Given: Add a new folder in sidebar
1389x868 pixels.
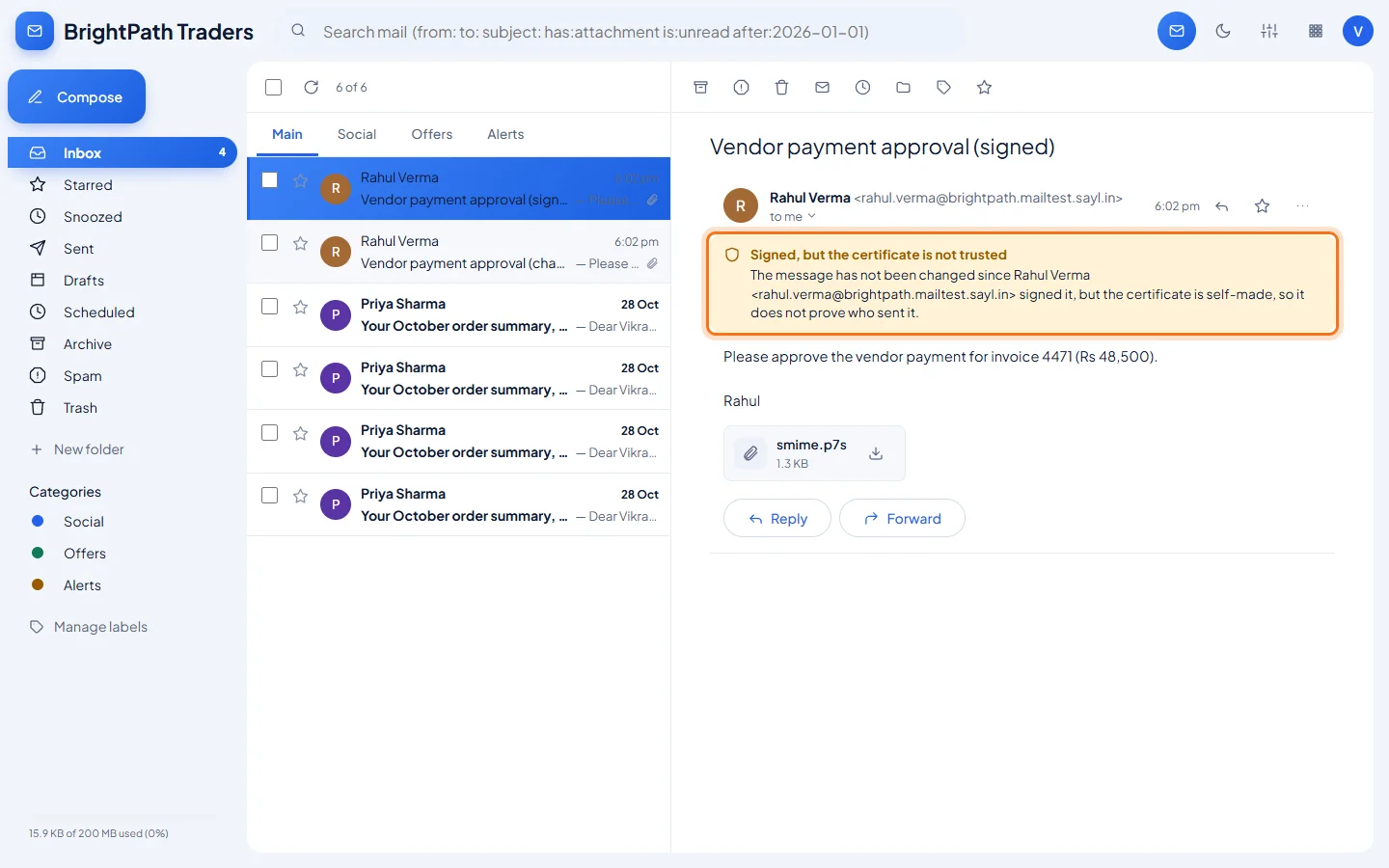Looking at the screenshot, I should (x=77, y=449).
